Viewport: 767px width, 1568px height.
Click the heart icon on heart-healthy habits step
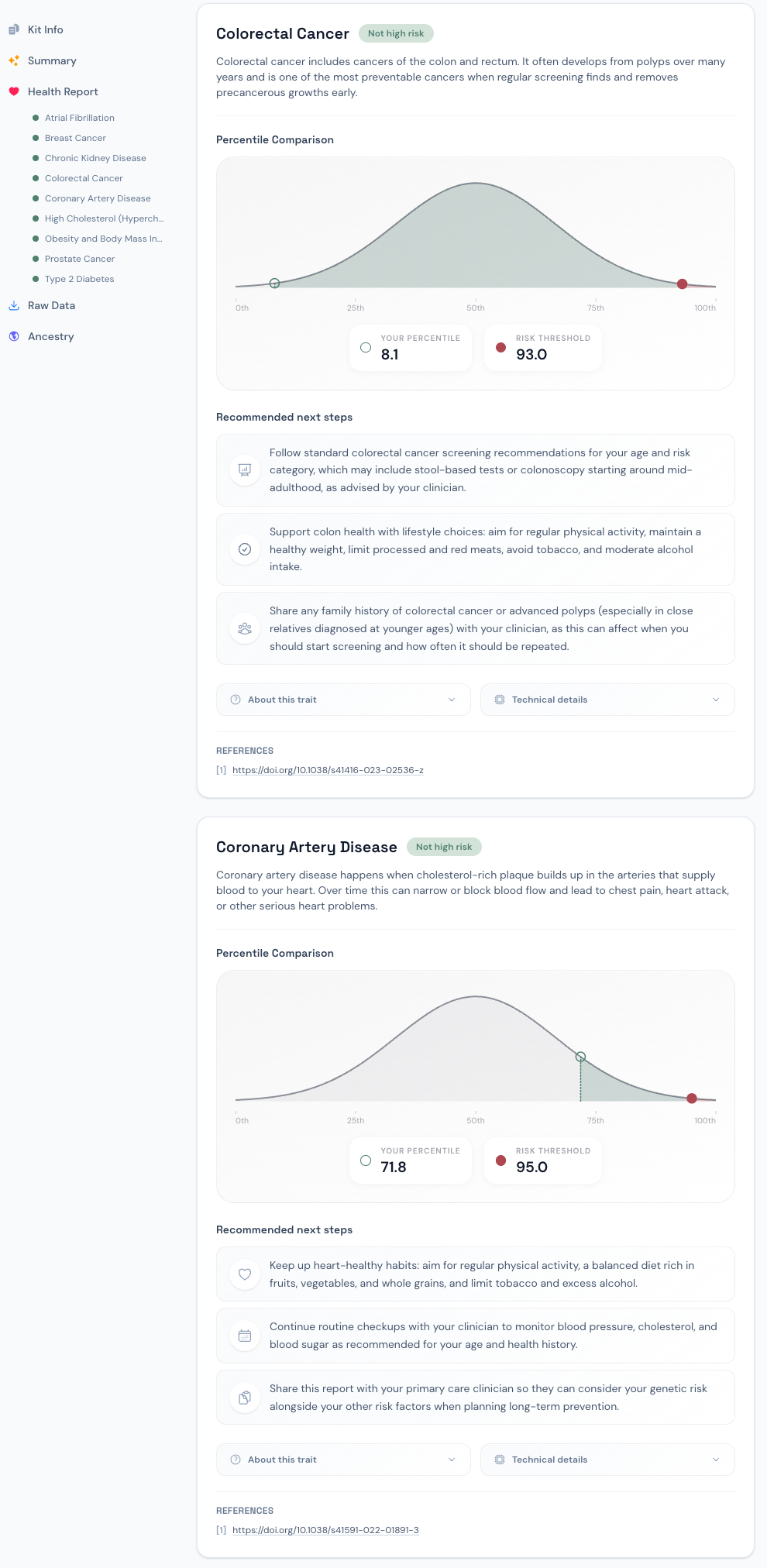(x=245, y=1274)
